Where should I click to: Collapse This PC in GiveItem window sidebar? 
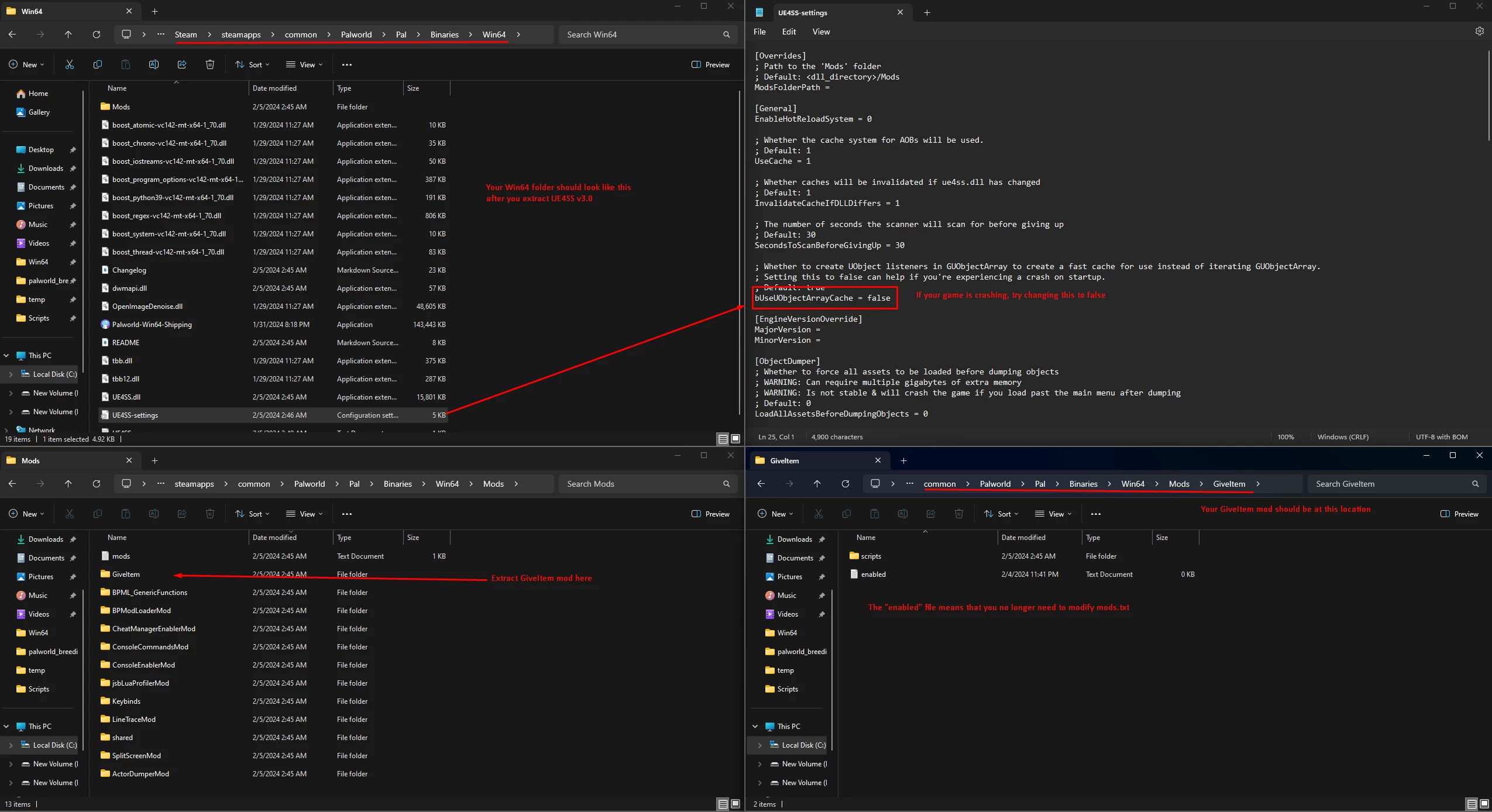tap(755, 727)
